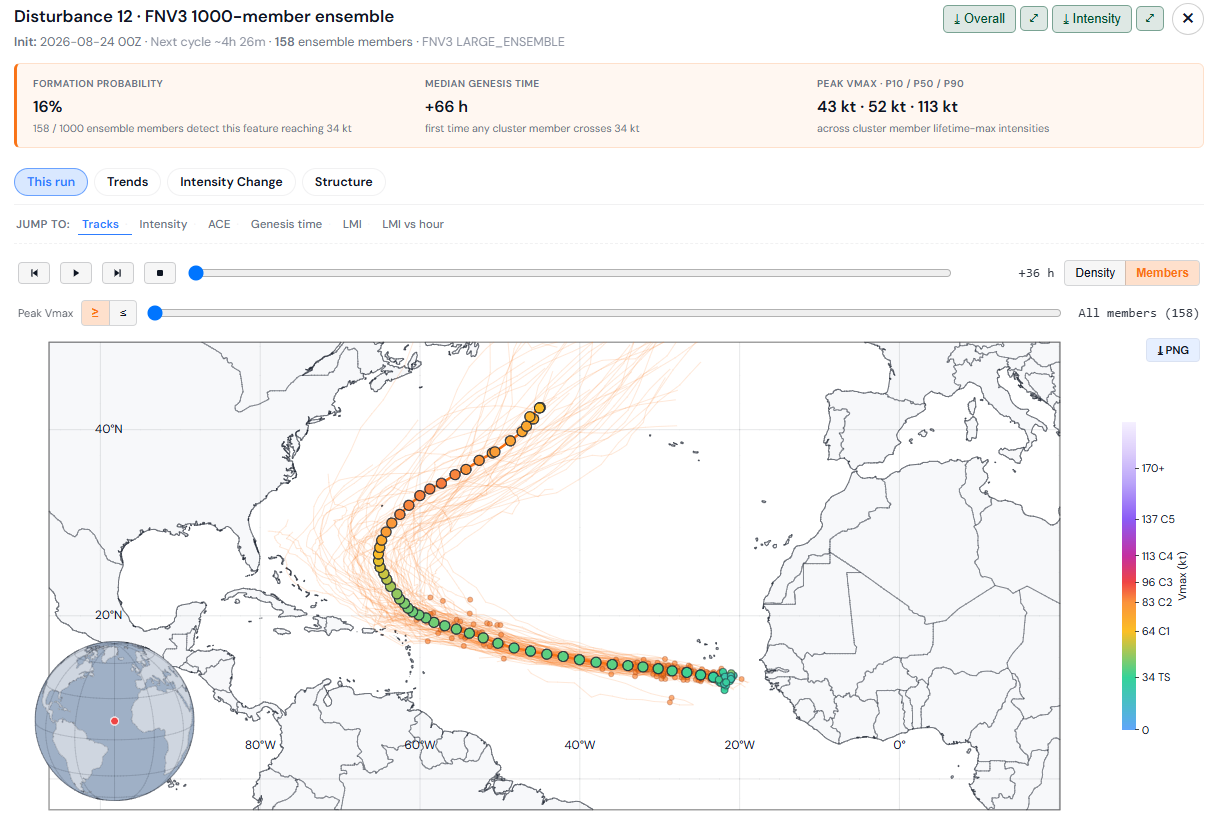
Task: Skip to first frame in playback controls
Action: pyautogui.click(x=34, y=272)
